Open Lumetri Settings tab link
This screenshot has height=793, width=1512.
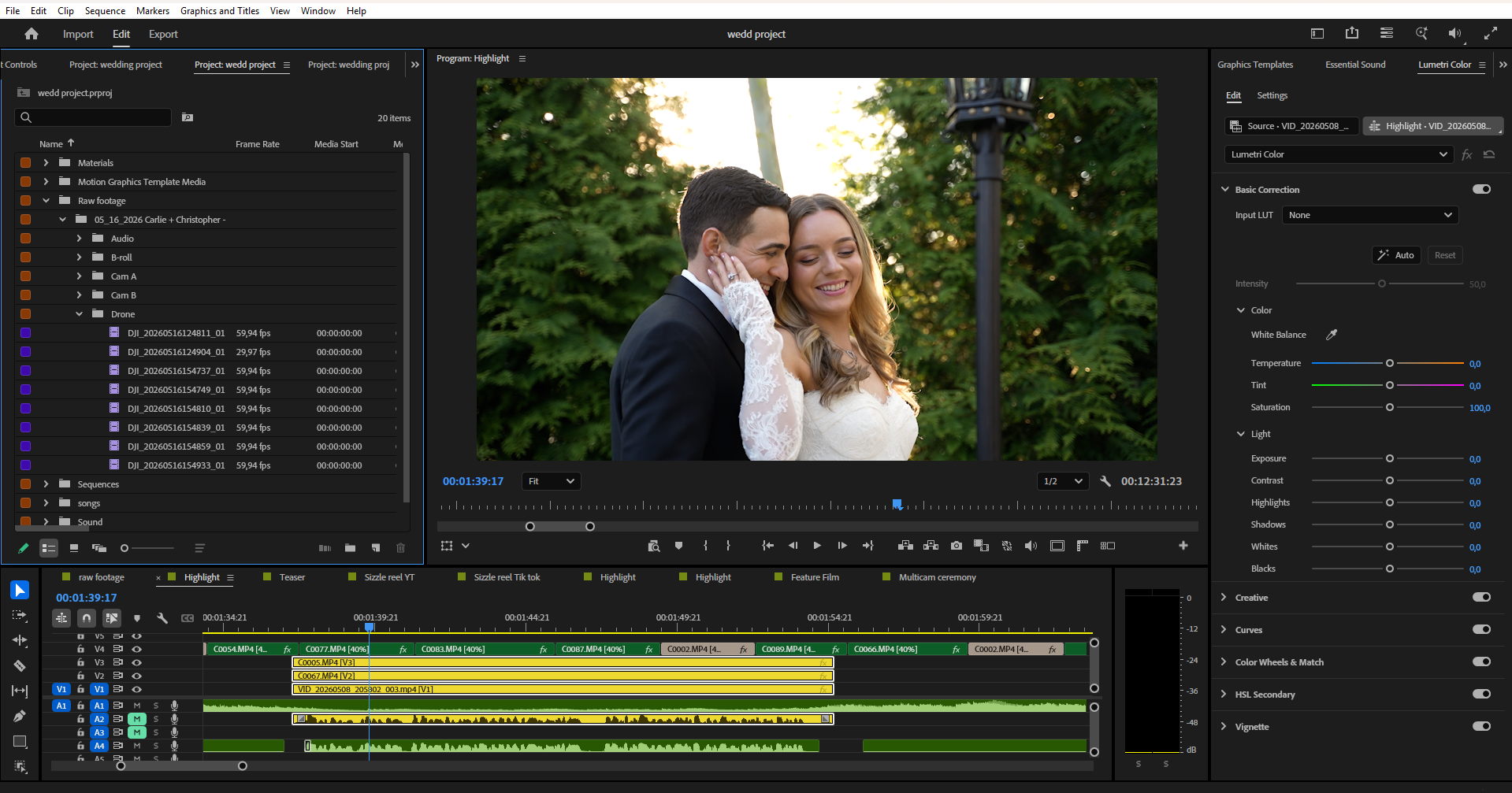1272,95
